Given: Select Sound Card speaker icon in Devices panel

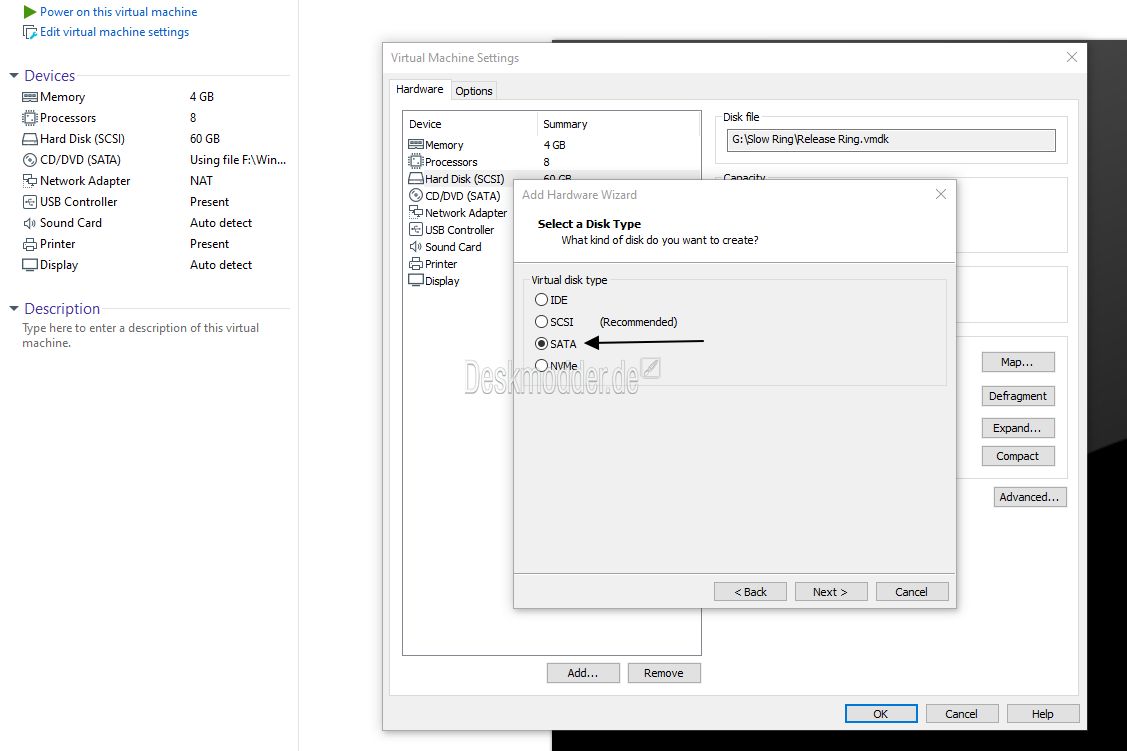Looking at the screenshot, I should (x=29, y=223).
